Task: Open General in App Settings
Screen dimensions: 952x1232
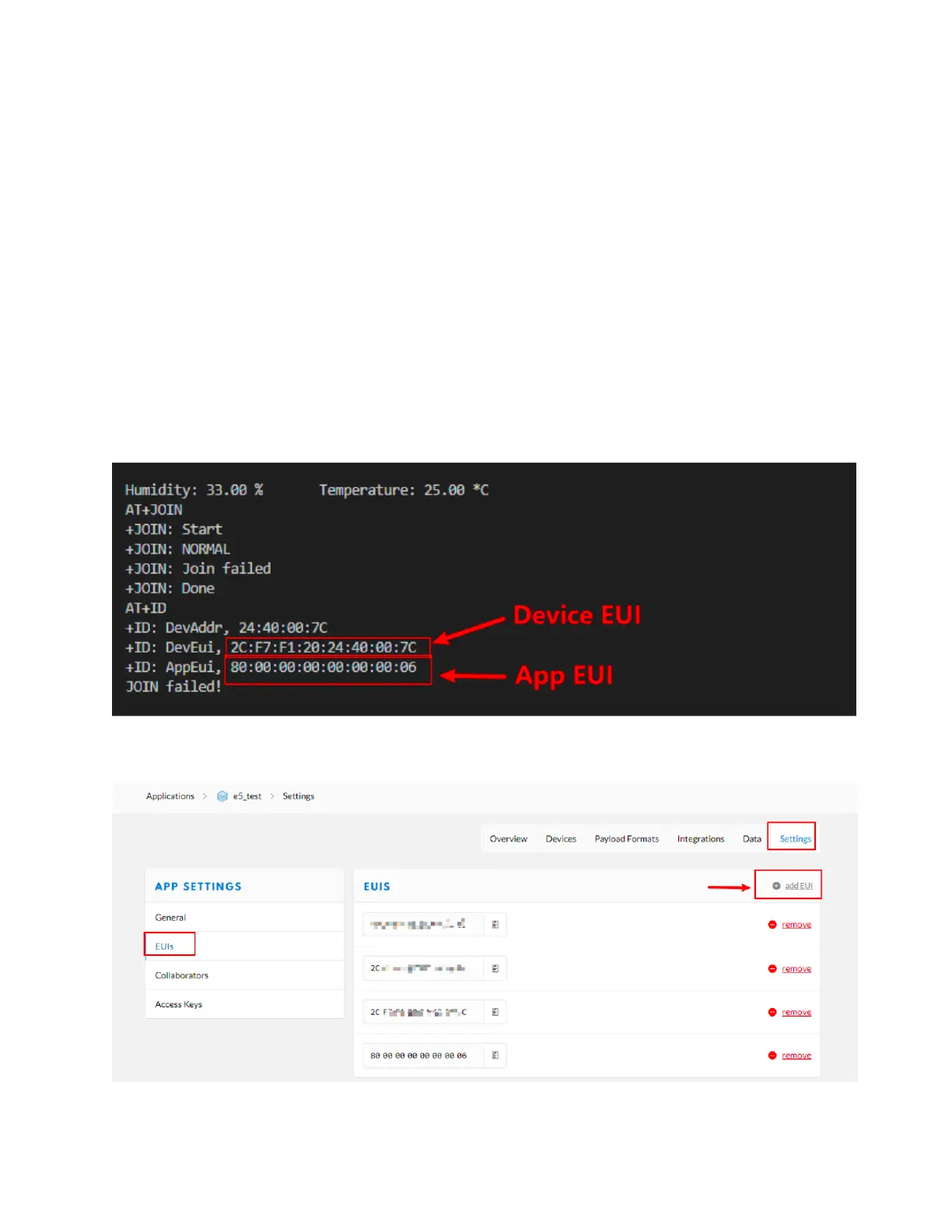Action: pos(244,918)
